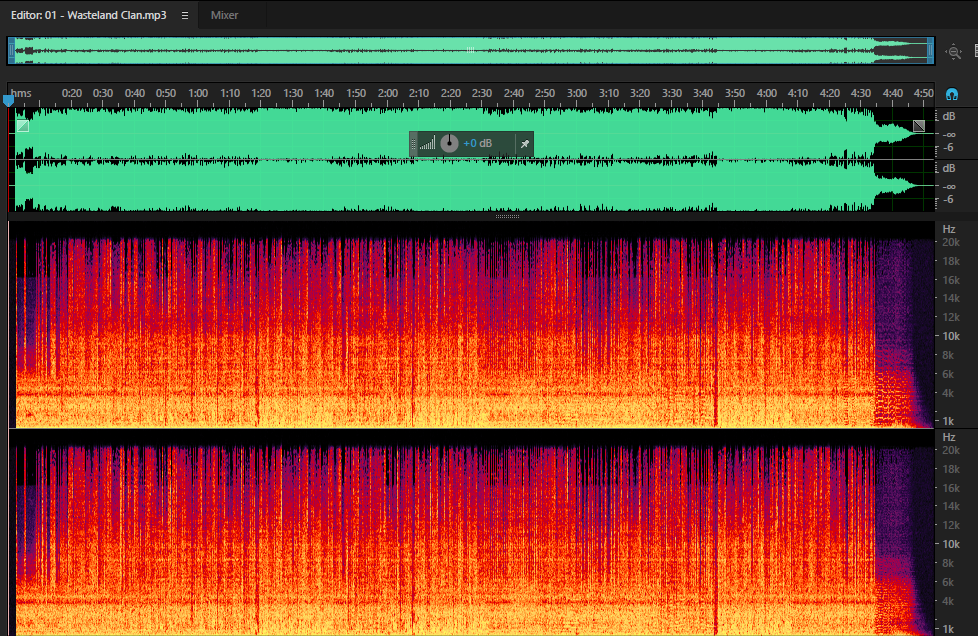The width and height of the screenshot is (978, 636).
Task: Pin the HUD with the pushpin icon
Action: 525,144
